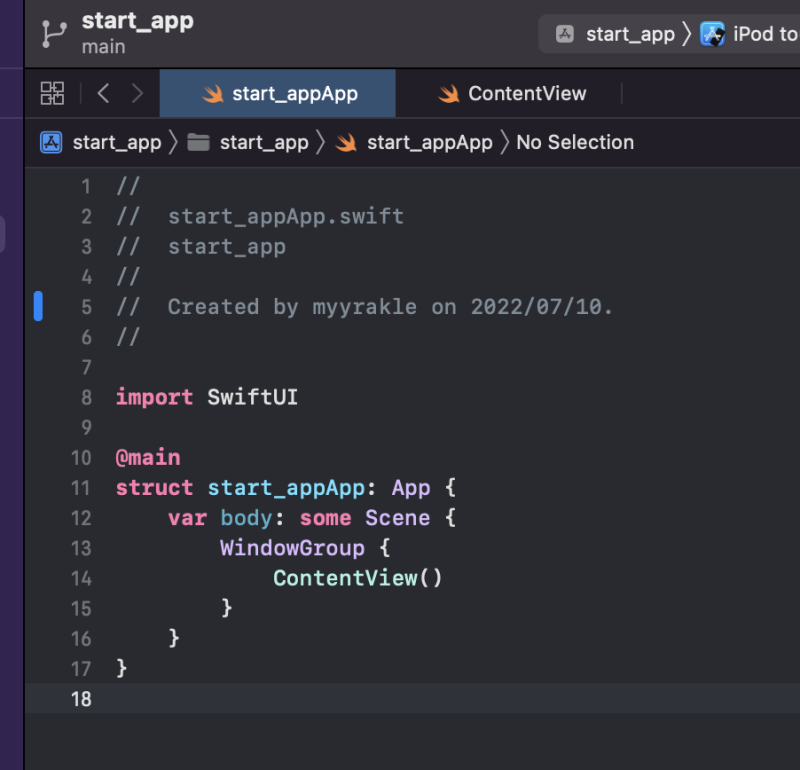This screenshot has height=770, width=800.
Task: Go forward using the right chevron
Action: [x=137, y=93]
